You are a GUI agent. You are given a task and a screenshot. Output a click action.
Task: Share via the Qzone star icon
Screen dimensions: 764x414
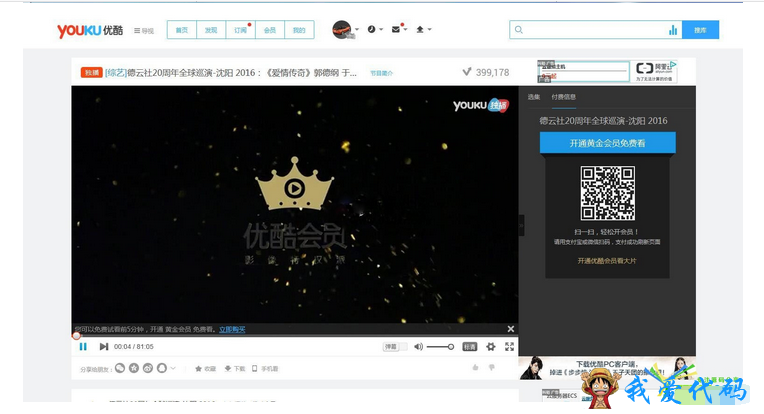click(x=134, y=368)
